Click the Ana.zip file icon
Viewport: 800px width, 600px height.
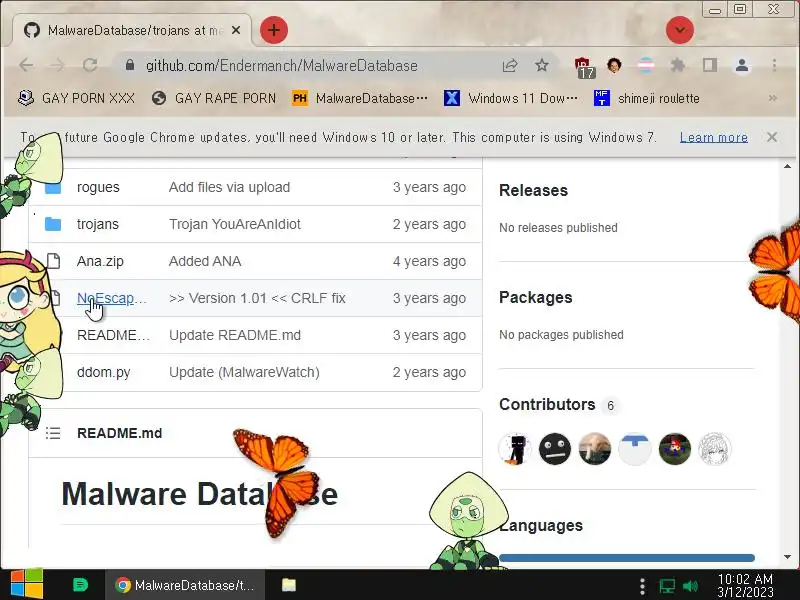pyautogui.click(x=54, y=261)
